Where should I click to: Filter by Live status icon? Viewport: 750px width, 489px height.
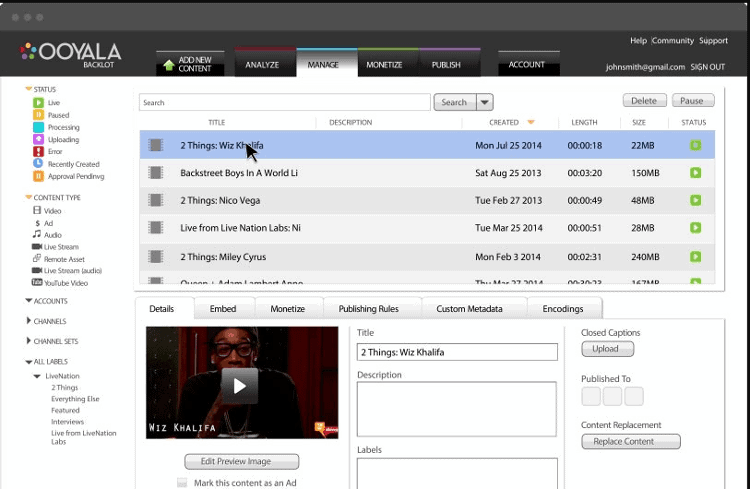(38, 102)
